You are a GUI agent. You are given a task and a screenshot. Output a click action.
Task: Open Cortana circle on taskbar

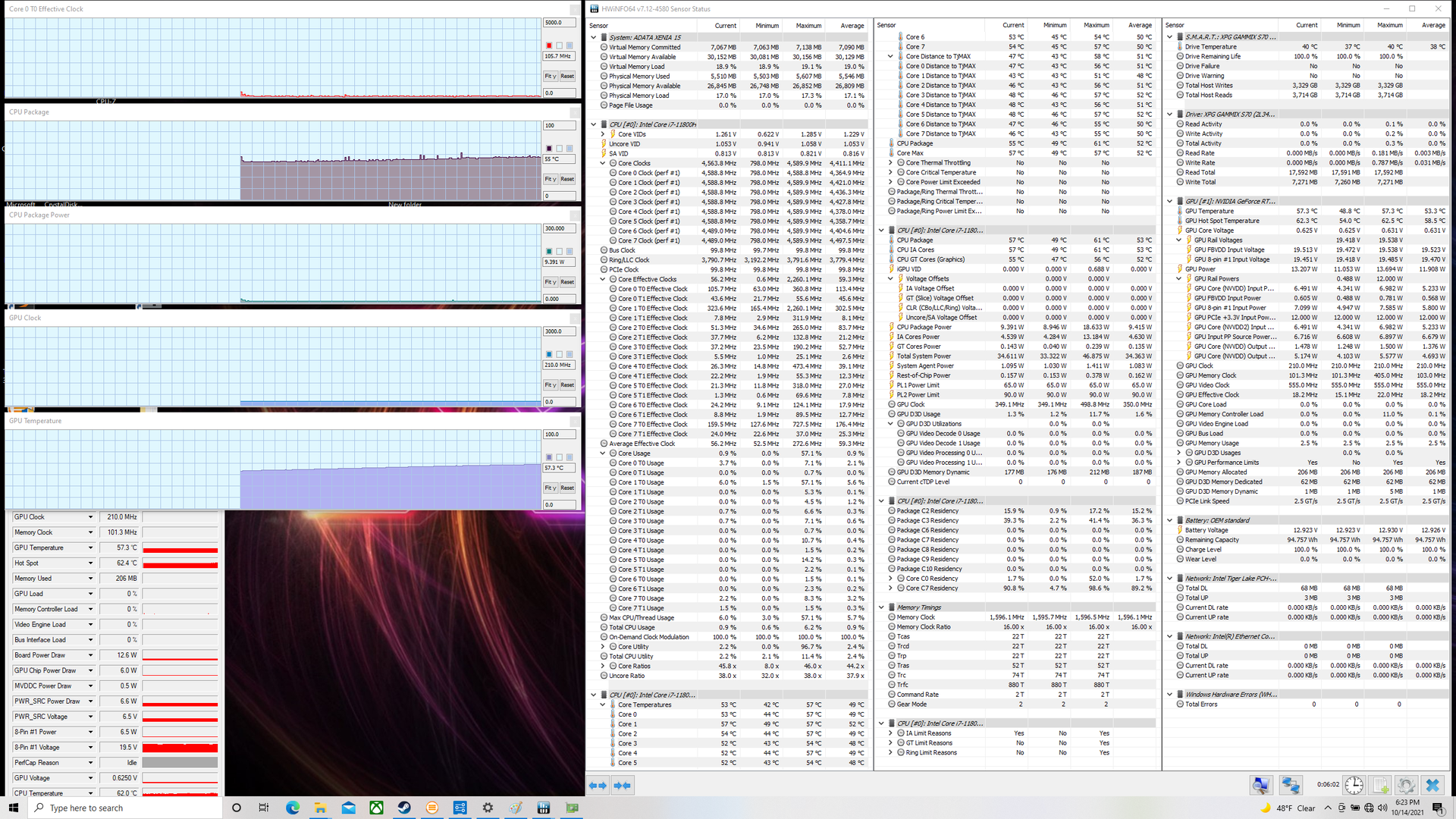236,808
